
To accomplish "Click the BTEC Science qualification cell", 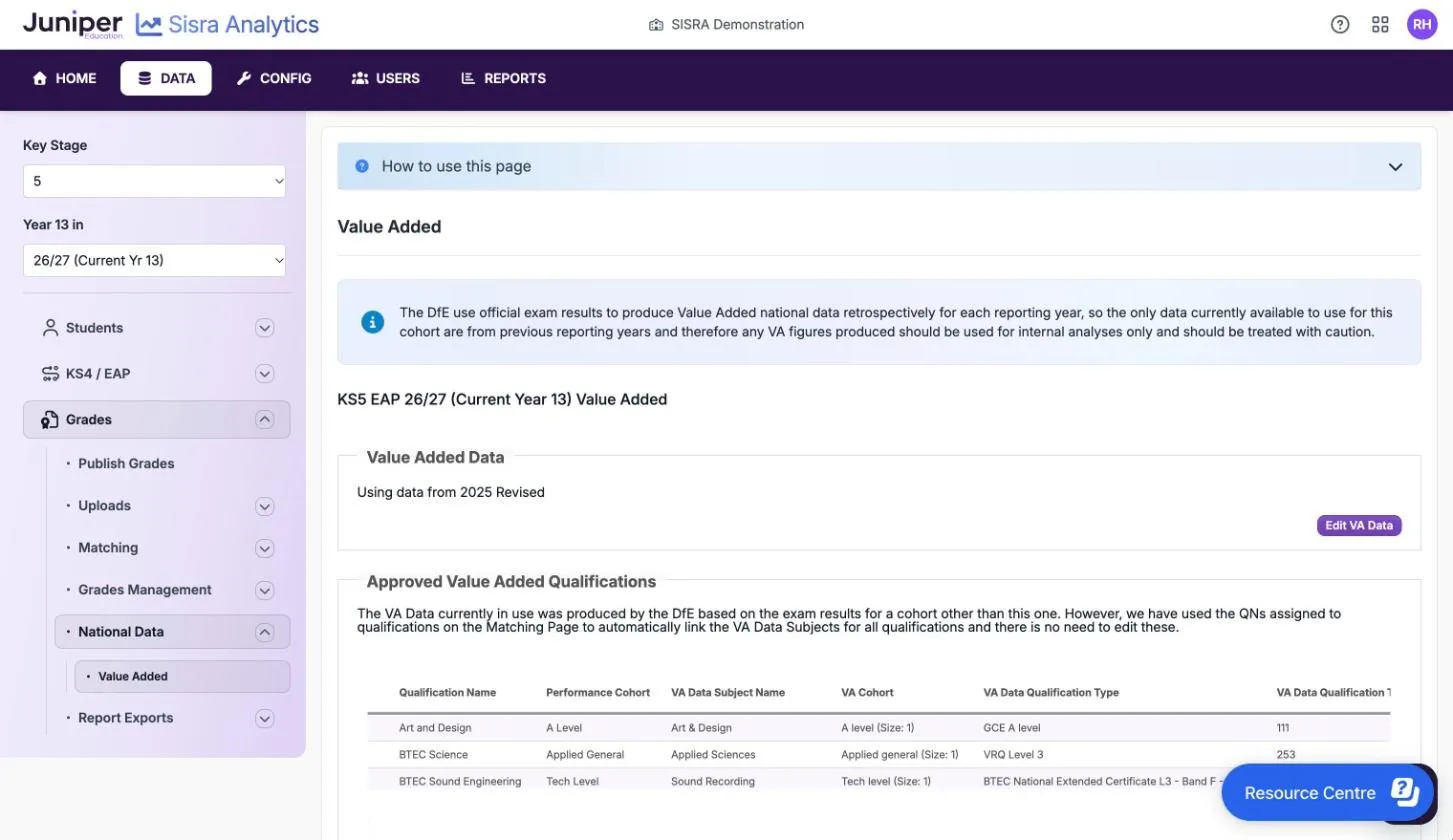I will coord(433,754).
